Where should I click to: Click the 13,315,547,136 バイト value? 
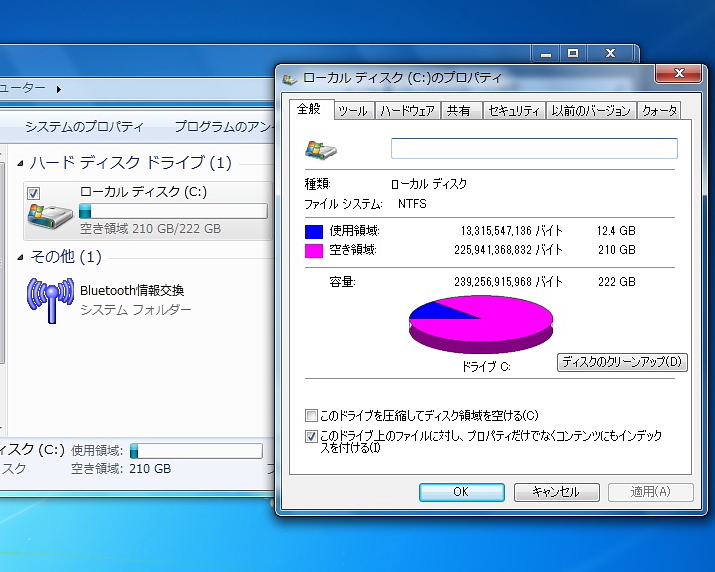[x=512, y=231]
